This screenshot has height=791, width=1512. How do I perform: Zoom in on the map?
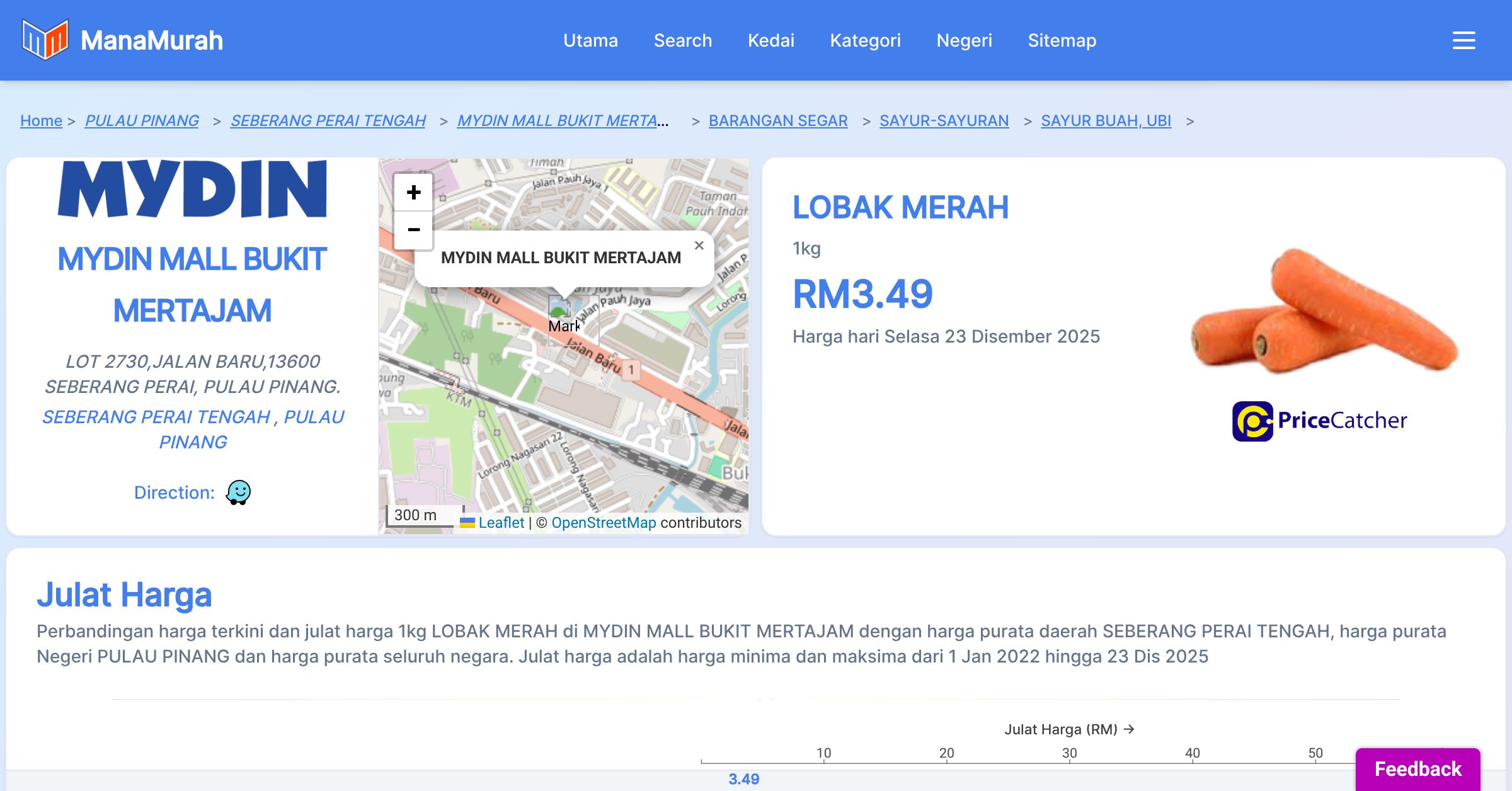[413, 192]
